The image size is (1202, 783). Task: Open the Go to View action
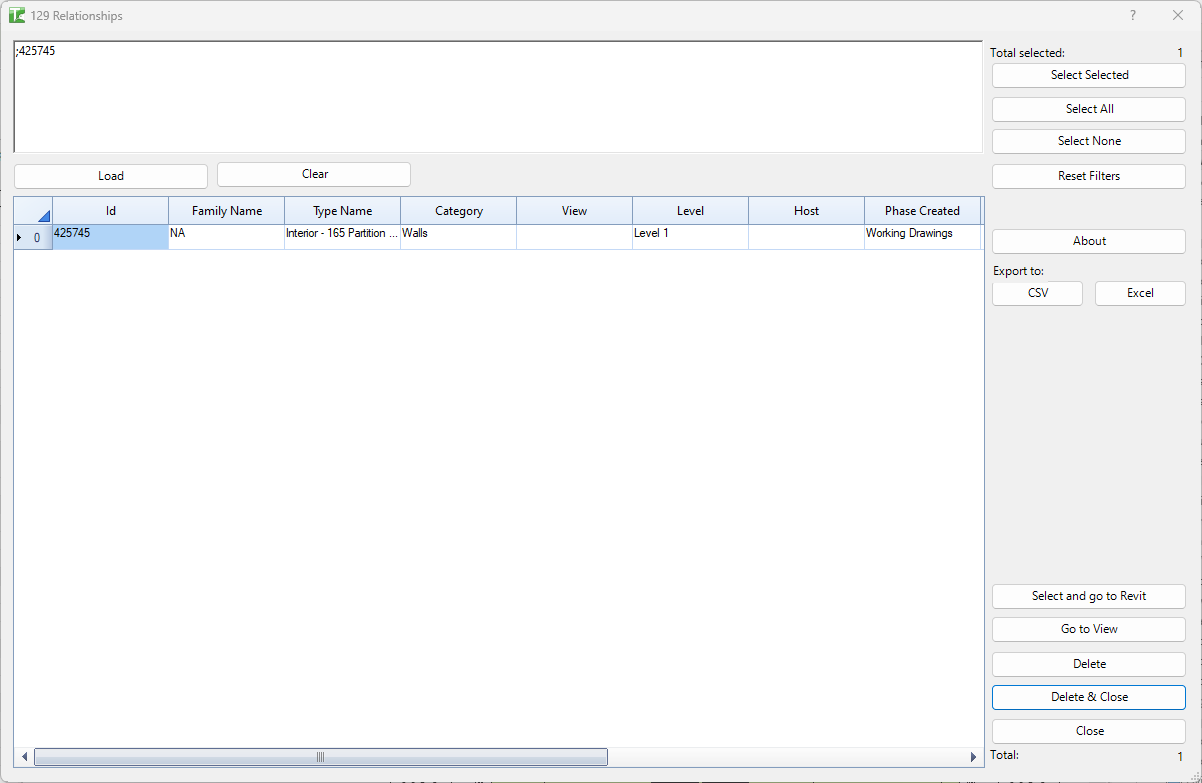(1088, 629)
